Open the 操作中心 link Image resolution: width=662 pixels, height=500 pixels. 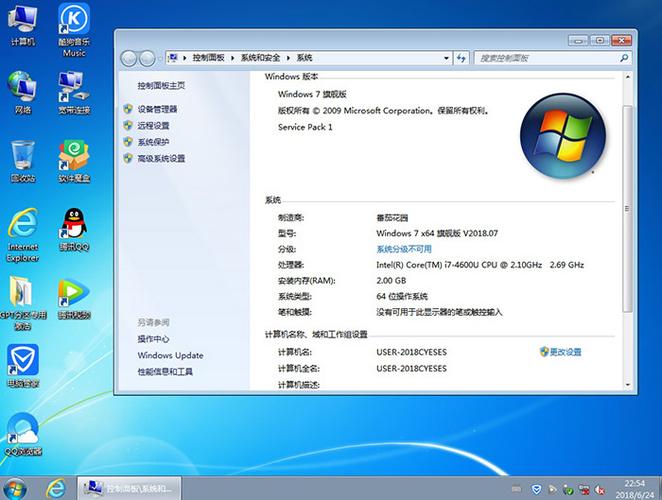click(x=153, y=339)
